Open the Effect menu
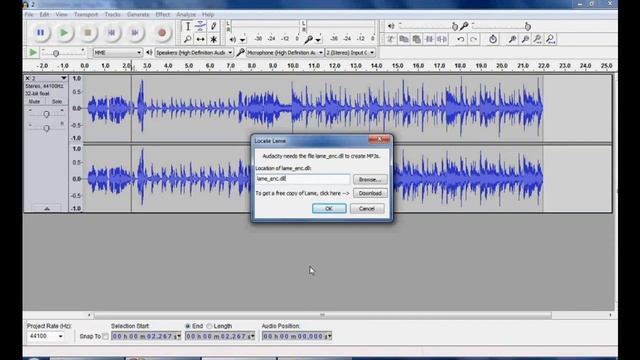This screenshot has height=360, width=640. tap(162, 14)
